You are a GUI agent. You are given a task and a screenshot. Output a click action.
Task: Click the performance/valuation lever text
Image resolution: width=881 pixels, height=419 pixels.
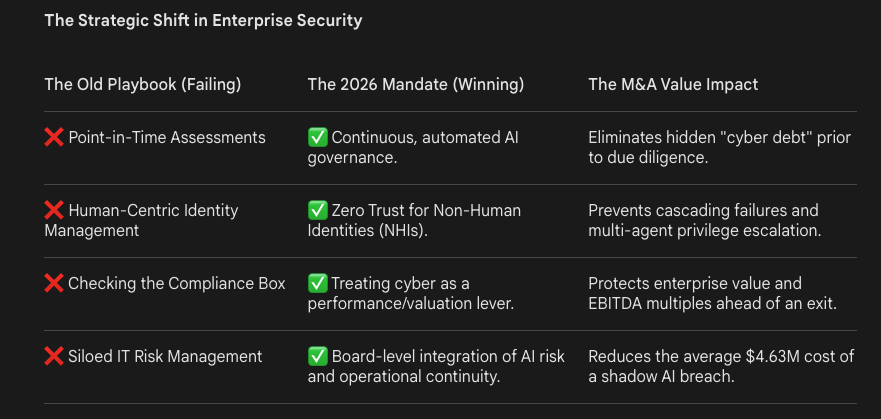(411, 304)
